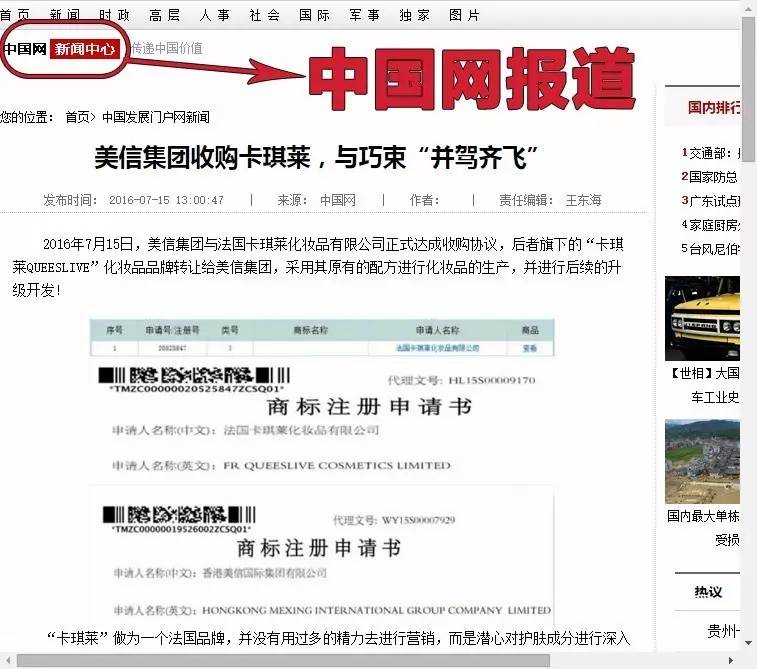The height and width of the screenshot is (669, 757).
Task: Open ranked news item 2 国家防总
Action: coord(710,177)
